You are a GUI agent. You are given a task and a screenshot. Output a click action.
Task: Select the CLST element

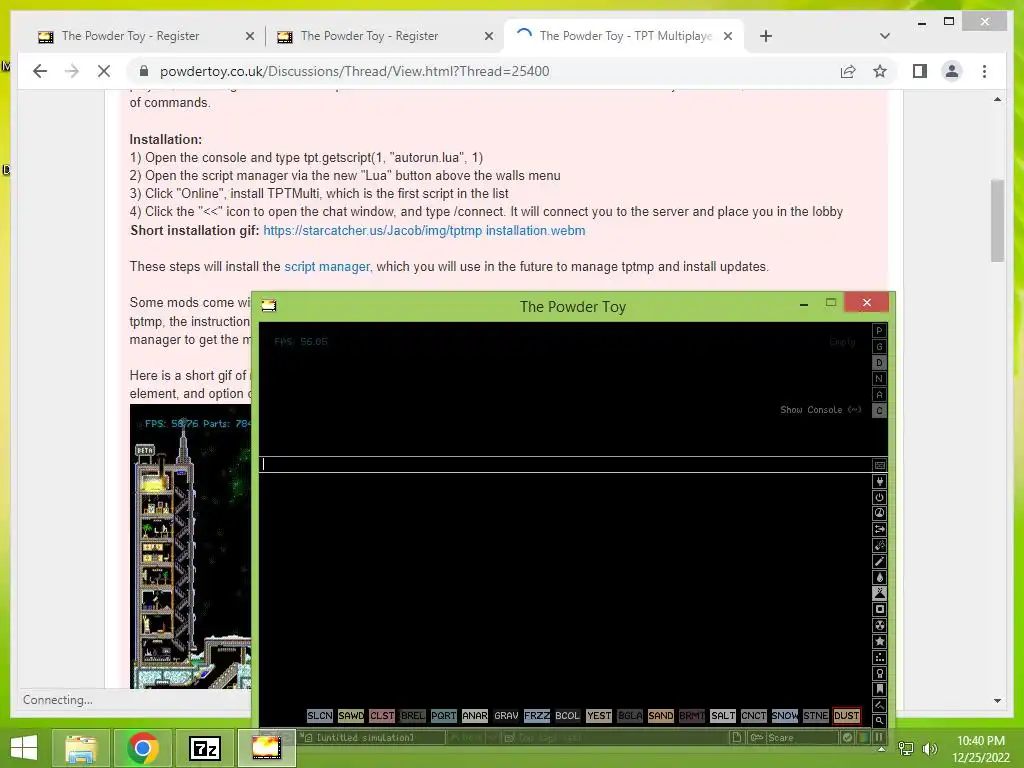point(382,716)
